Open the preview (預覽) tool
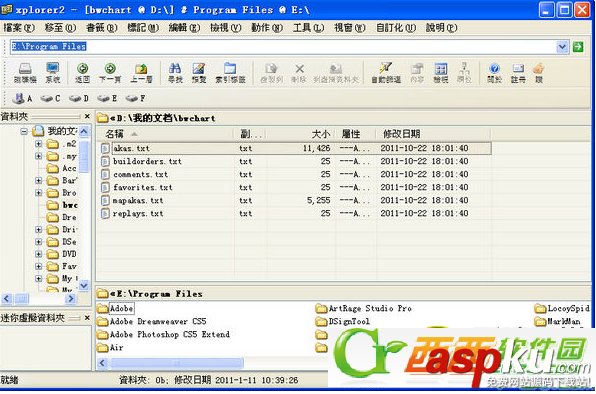This screenshot has height=394, width=596. [x=198, y=73]
